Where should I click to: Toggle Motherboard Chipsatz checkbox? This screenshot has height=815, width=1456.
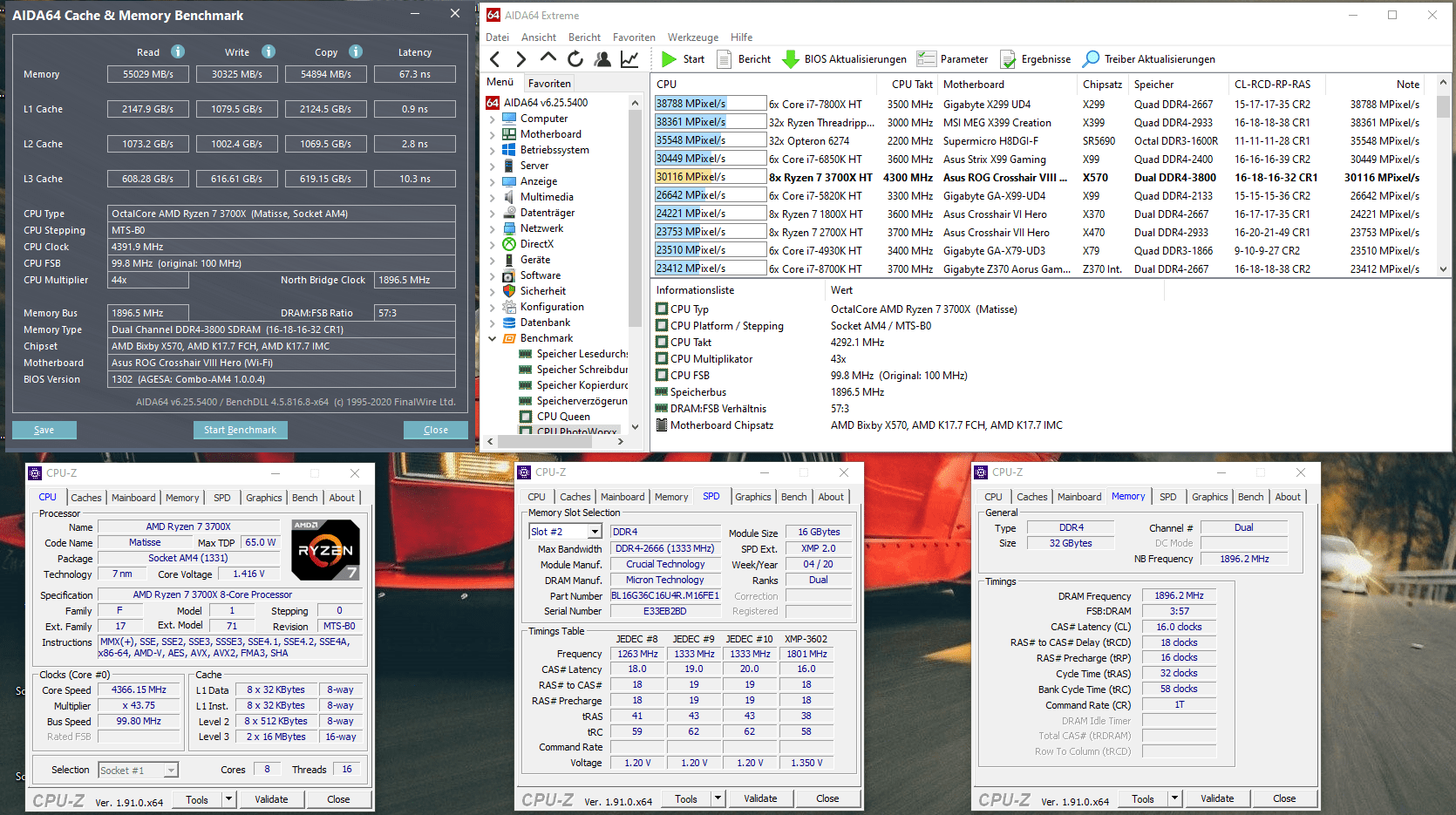pyautogui.click(x=662, y=425)
